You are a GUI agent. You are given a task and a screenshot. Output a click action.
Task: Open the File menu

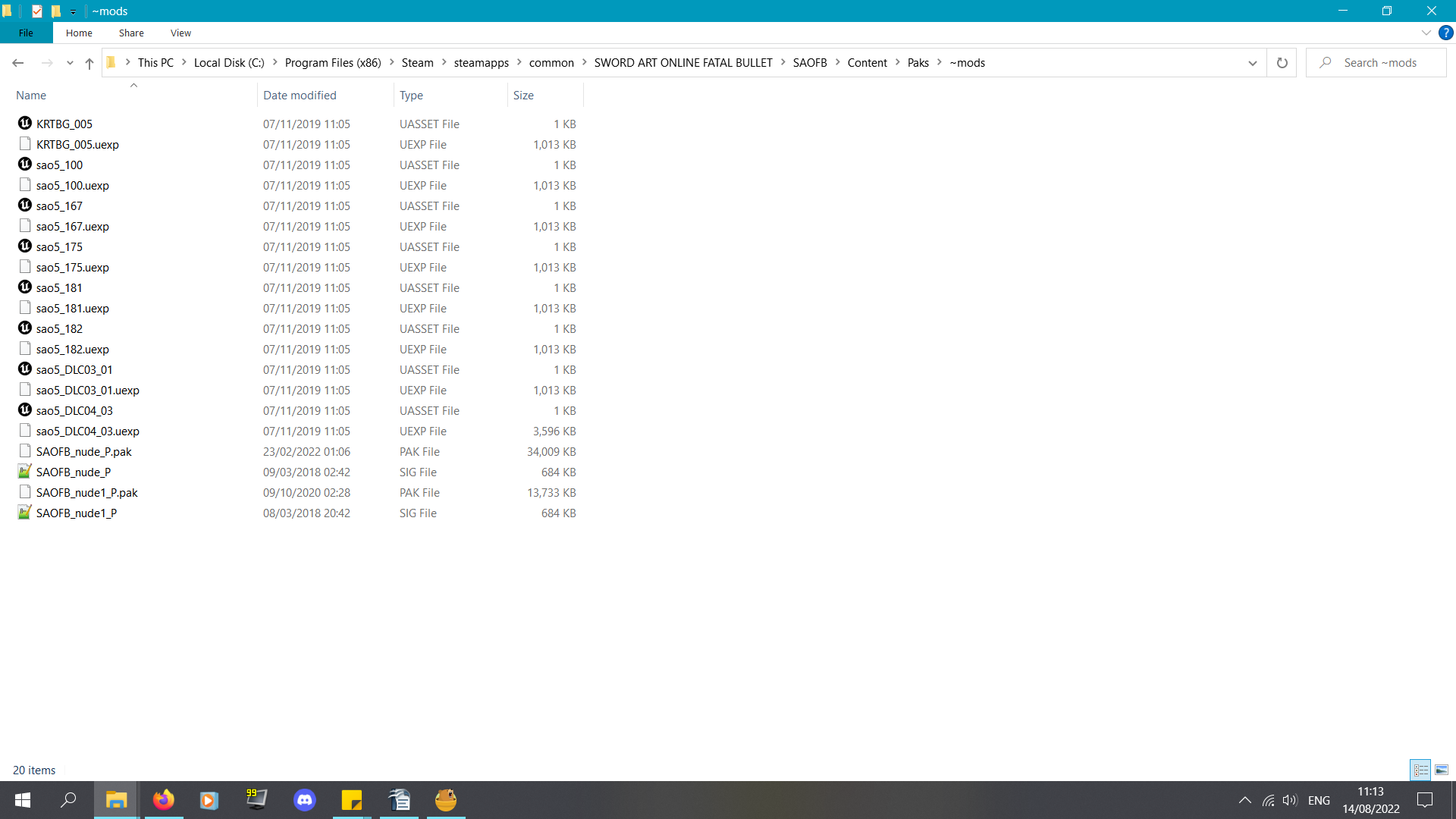pyautogui.click(x=26, y=33)
